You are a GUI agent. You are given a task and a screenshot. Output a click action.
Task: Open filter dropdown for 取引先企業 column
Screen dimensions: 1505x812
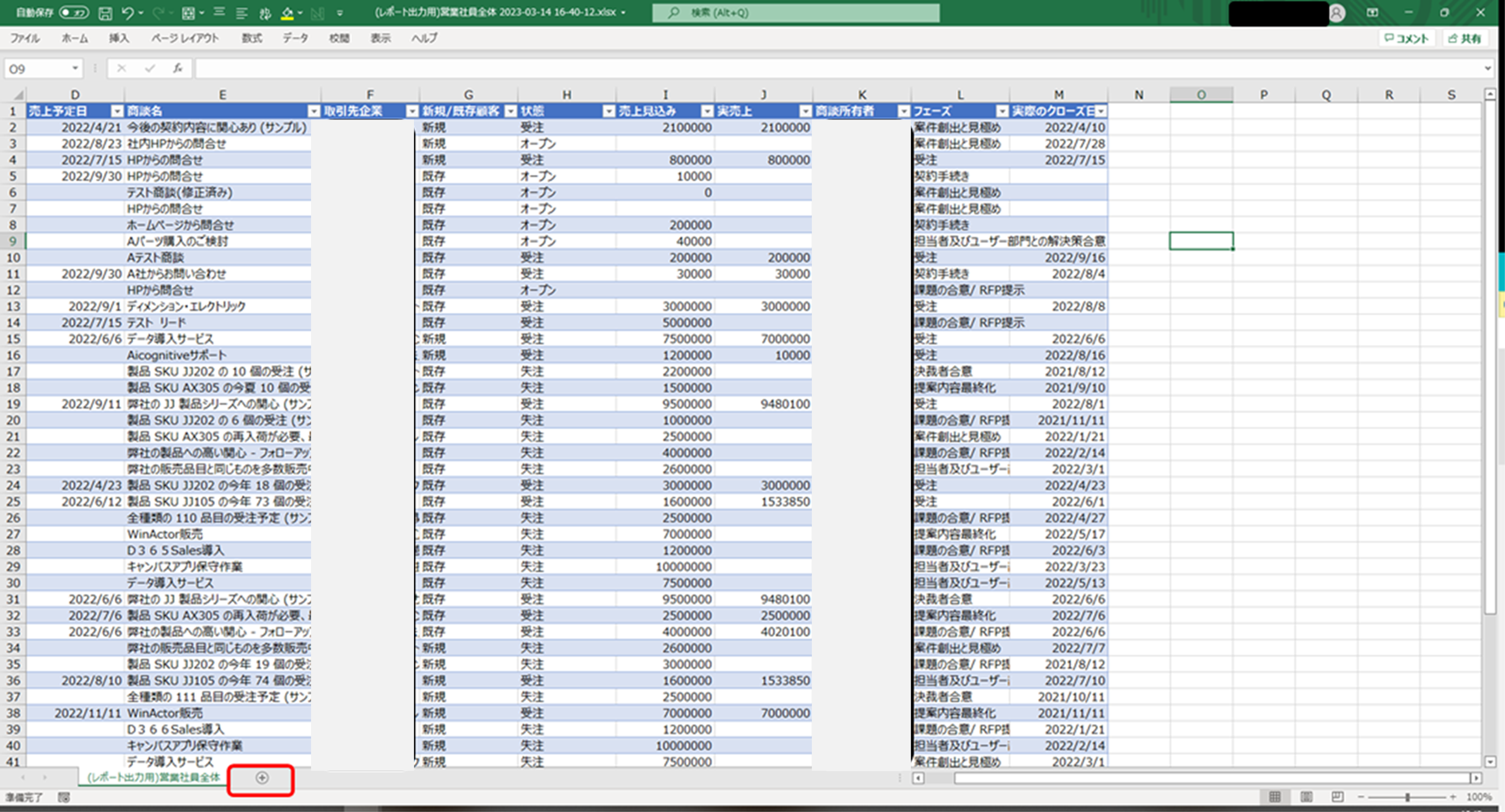pyautogui.click(x=413, y=111)
